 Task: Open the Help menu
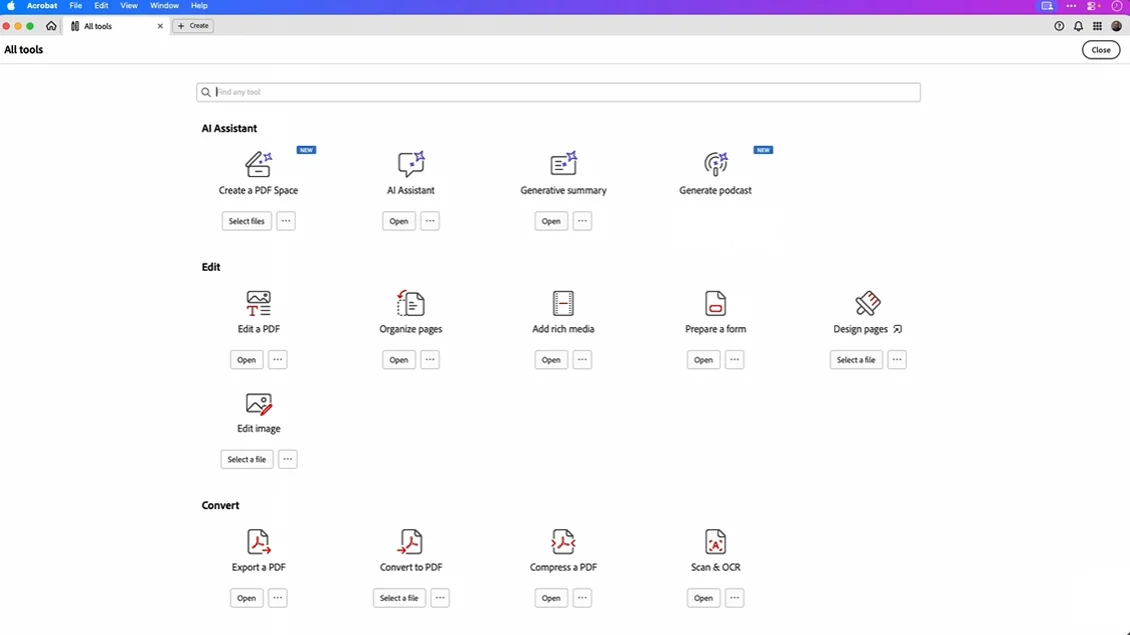click(199, 6)
